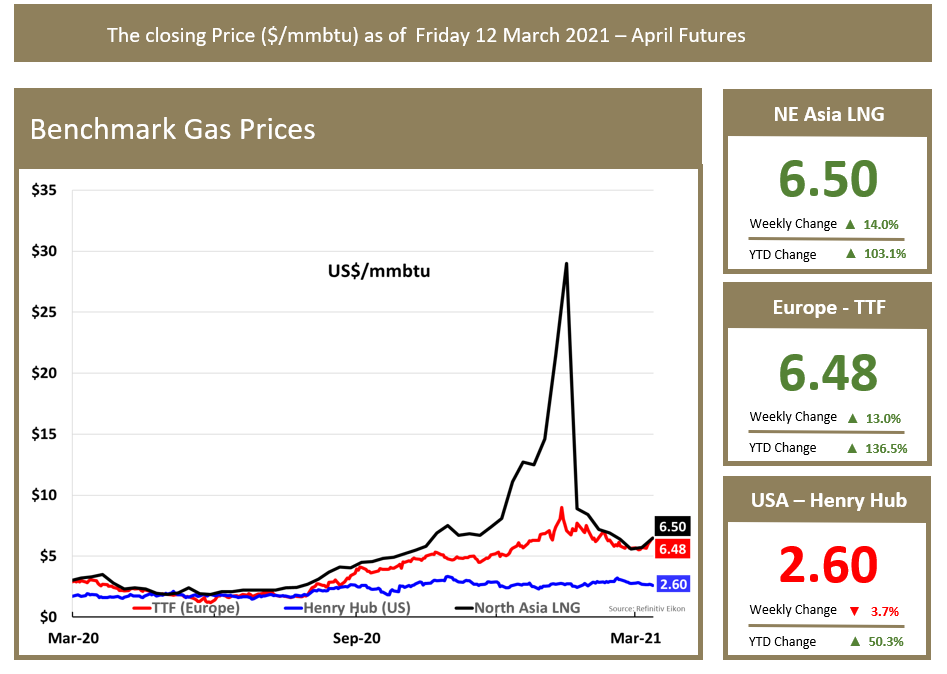The height and width of the screenshot is (674, 947).
Task: Click the red down arrow beside Henry Hub weekly change
Action: coord(855,610)
